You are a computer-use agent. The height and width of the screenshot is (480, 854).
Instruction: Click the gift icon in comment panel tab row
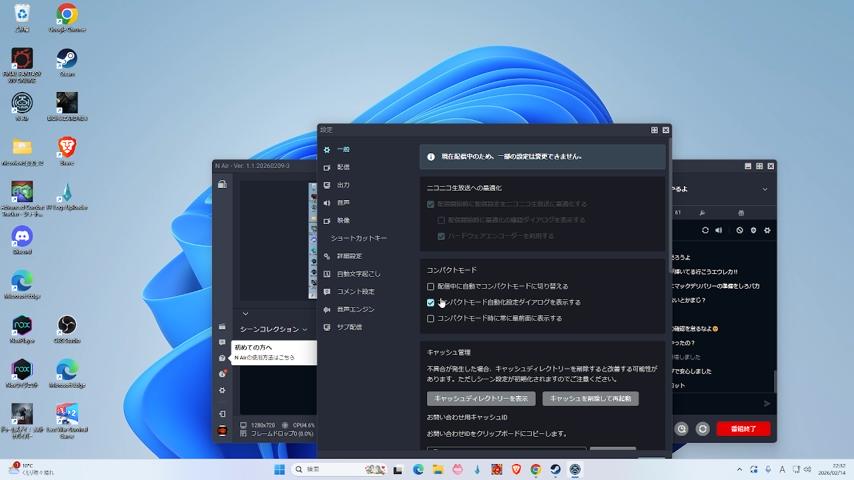[x=741, y=213]
